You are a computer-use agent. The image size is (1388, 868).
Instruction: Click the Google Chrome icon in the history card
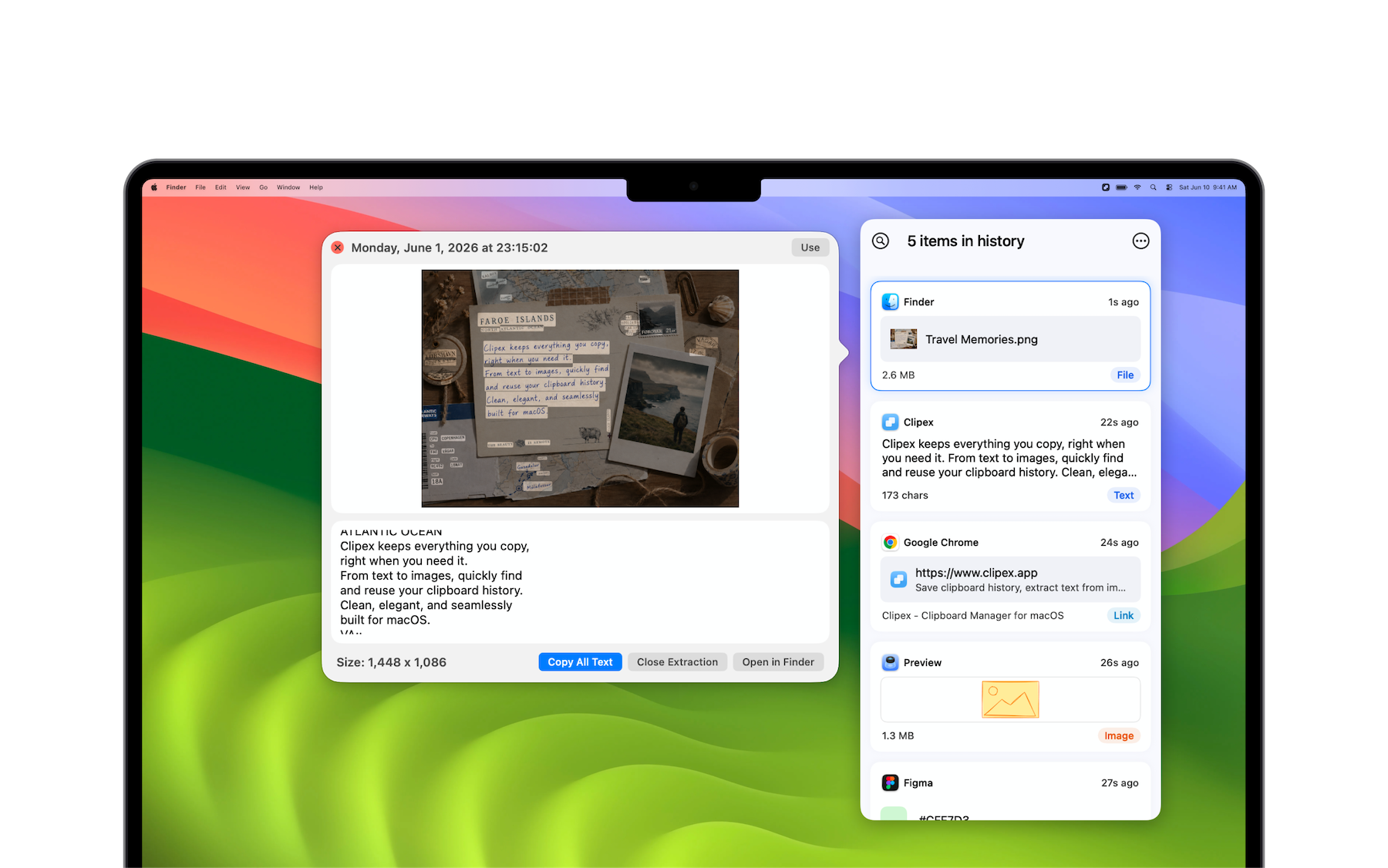pos(890,542)
